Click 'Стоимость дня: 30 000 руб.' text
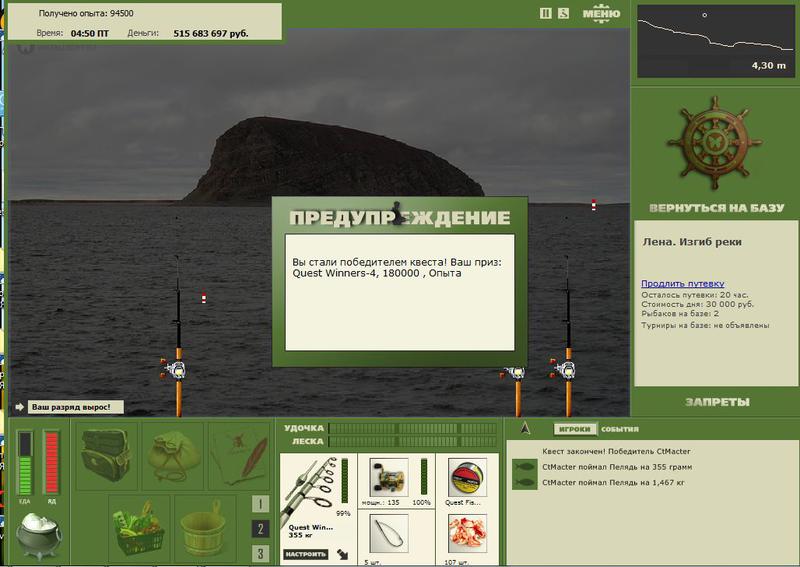 pos(697,304)
